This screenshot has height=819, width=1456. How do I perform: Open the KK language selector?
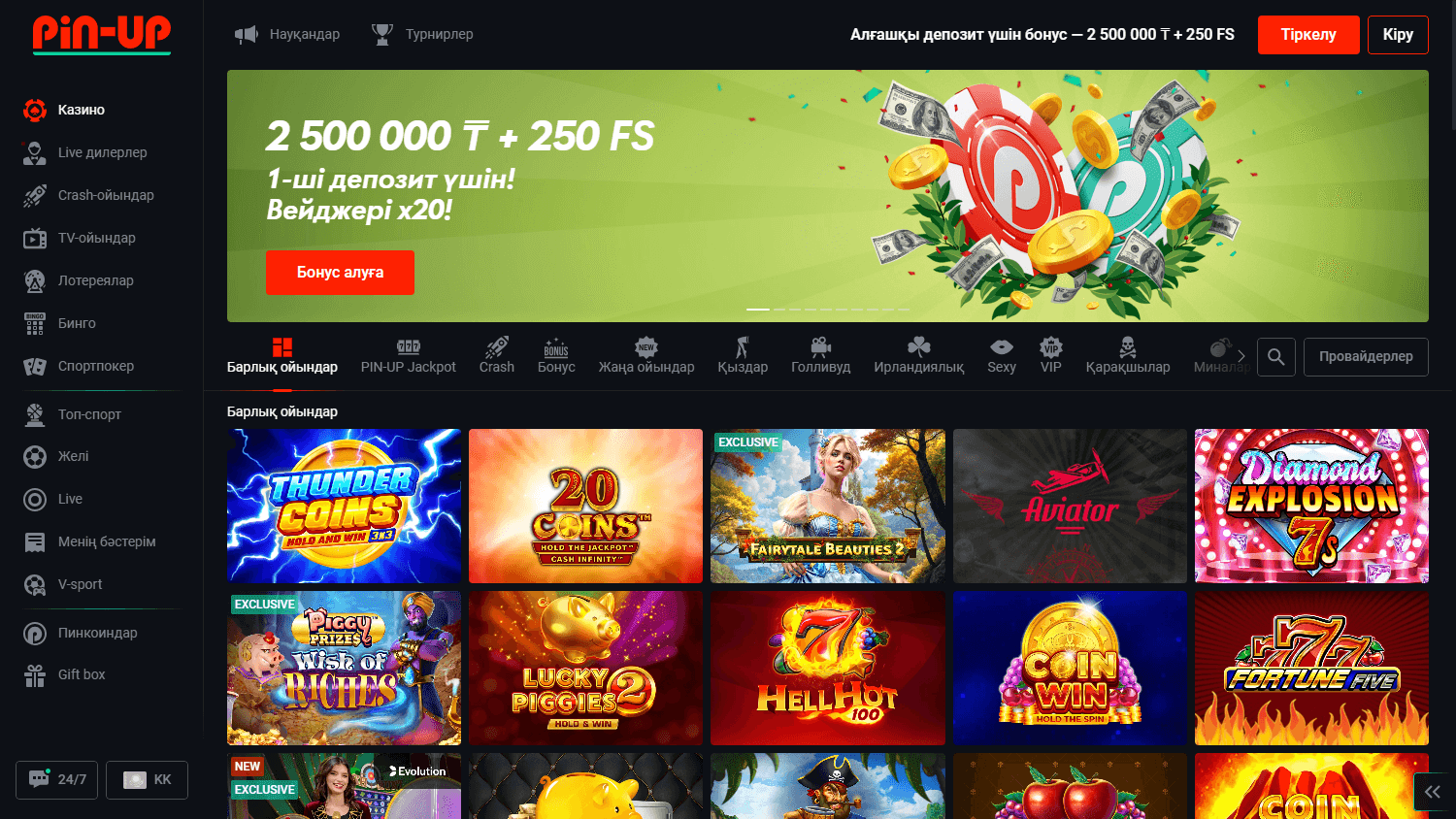(x=147, y=779)
